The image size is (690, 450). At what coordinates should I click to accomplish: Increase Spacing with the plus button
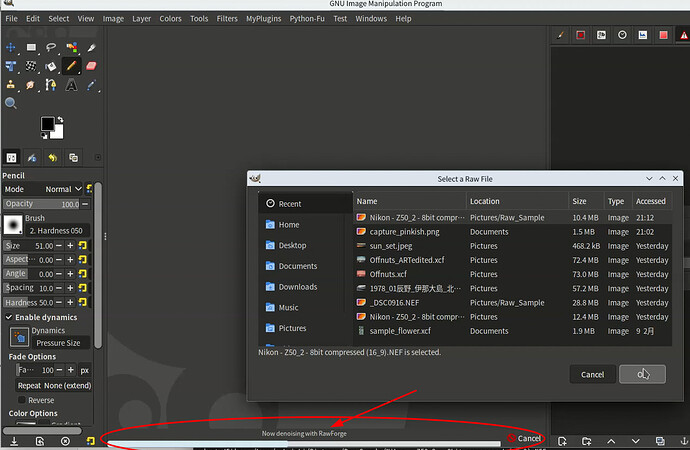(x=70, y=288)
